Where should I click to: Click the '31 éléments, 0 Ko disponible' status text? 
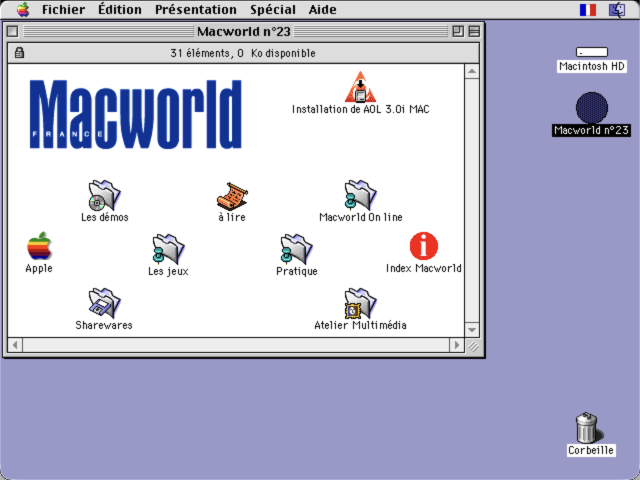pos(243,53)
